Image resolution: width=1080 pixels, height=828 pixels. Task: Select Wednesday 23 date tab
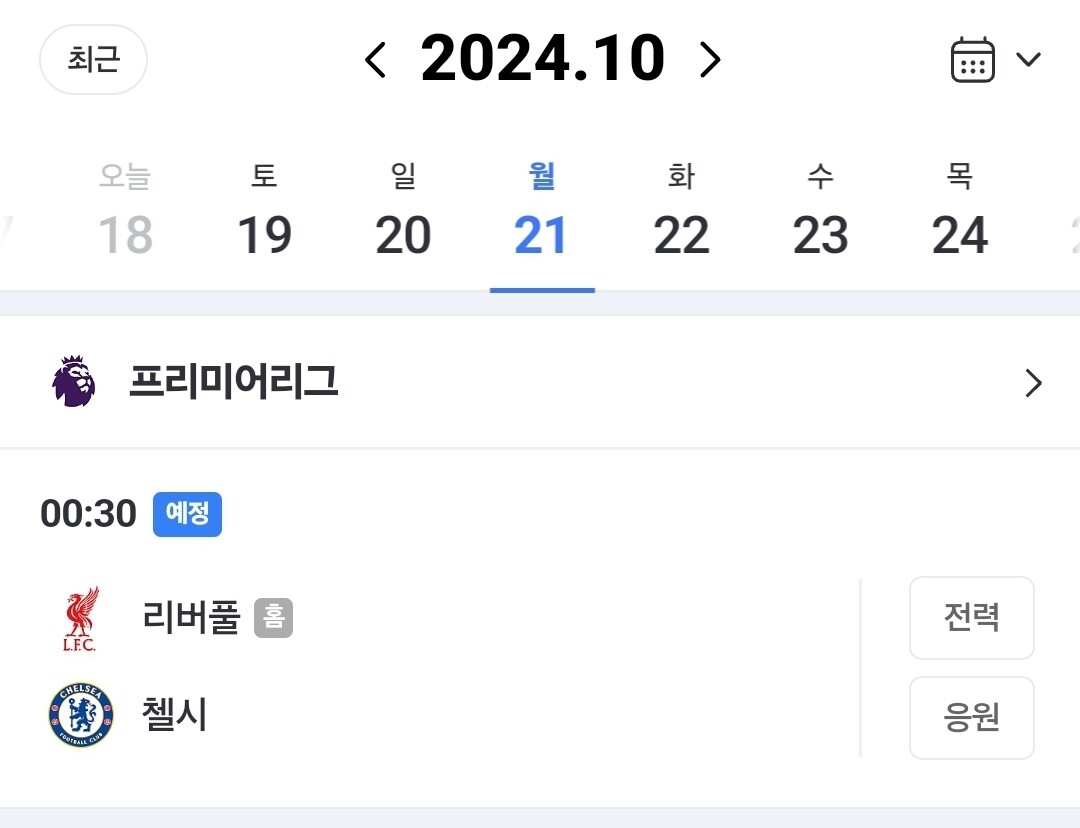coord(820,213)
